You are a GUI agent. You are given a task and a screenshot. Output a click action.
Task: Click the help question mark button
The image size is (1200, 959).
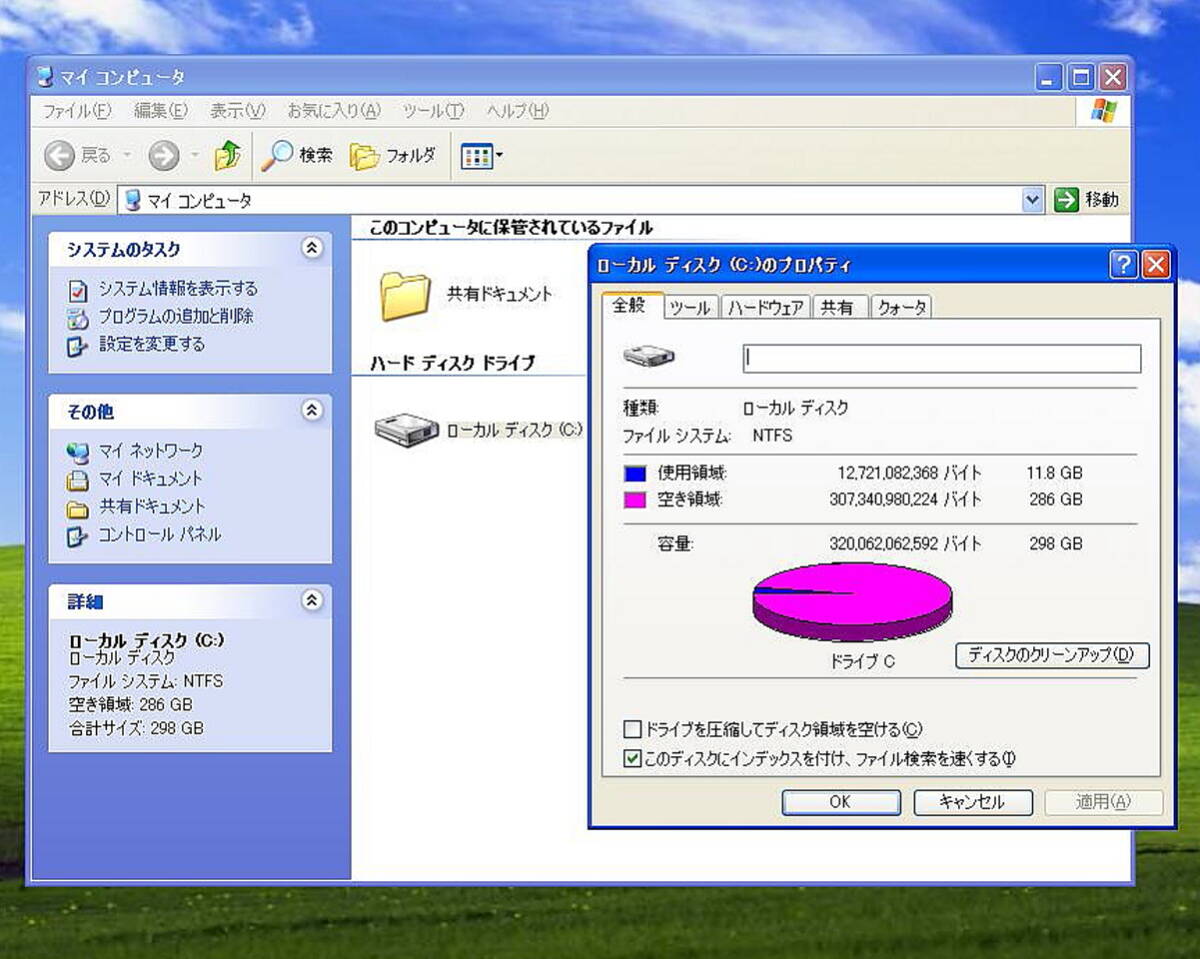(x=1124, y=265)
